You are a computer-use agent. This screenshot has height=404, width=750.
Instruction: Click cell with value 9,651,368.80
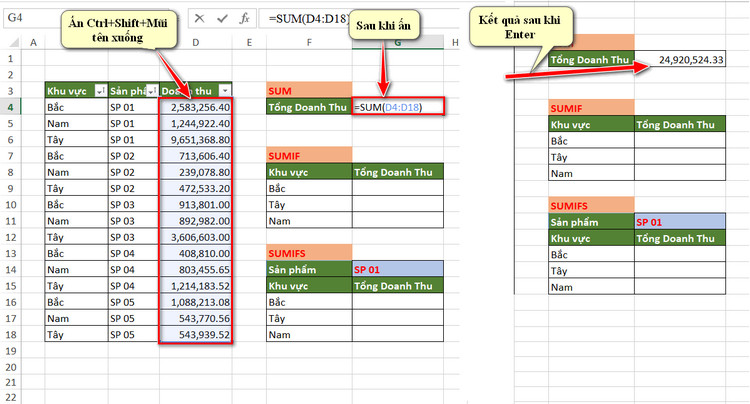[x=196, y=140]
